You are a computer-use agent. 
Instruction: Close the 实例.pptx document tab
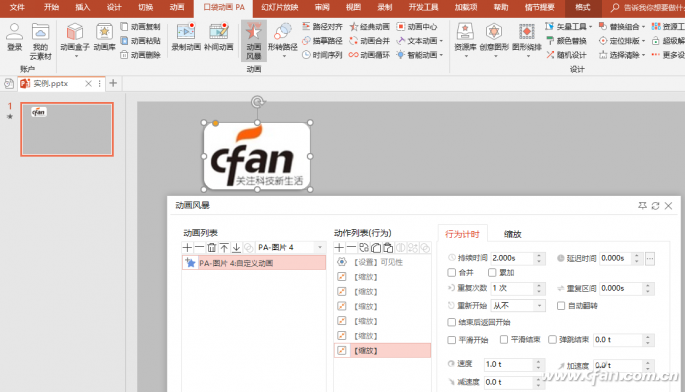[x=88, y=83]
